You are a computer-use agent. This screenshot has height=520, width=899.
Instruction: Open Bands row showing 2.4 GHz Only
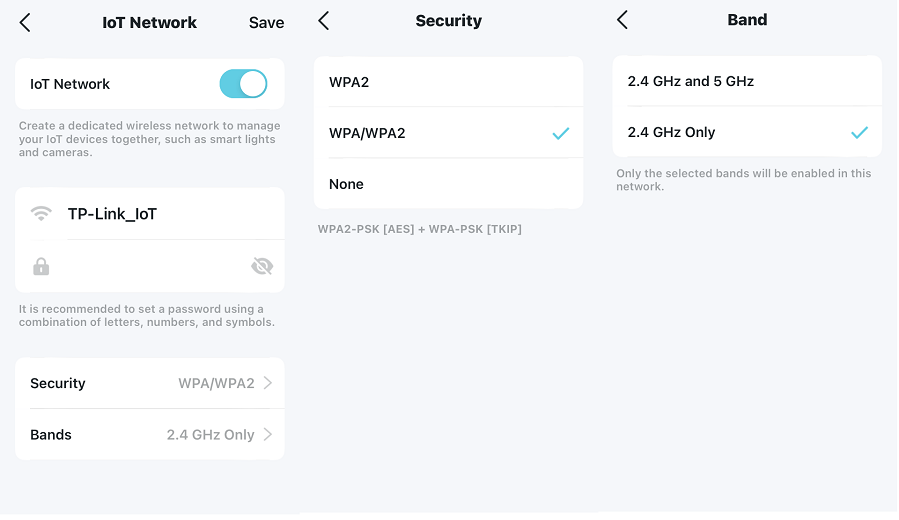[x=150, y=435]
